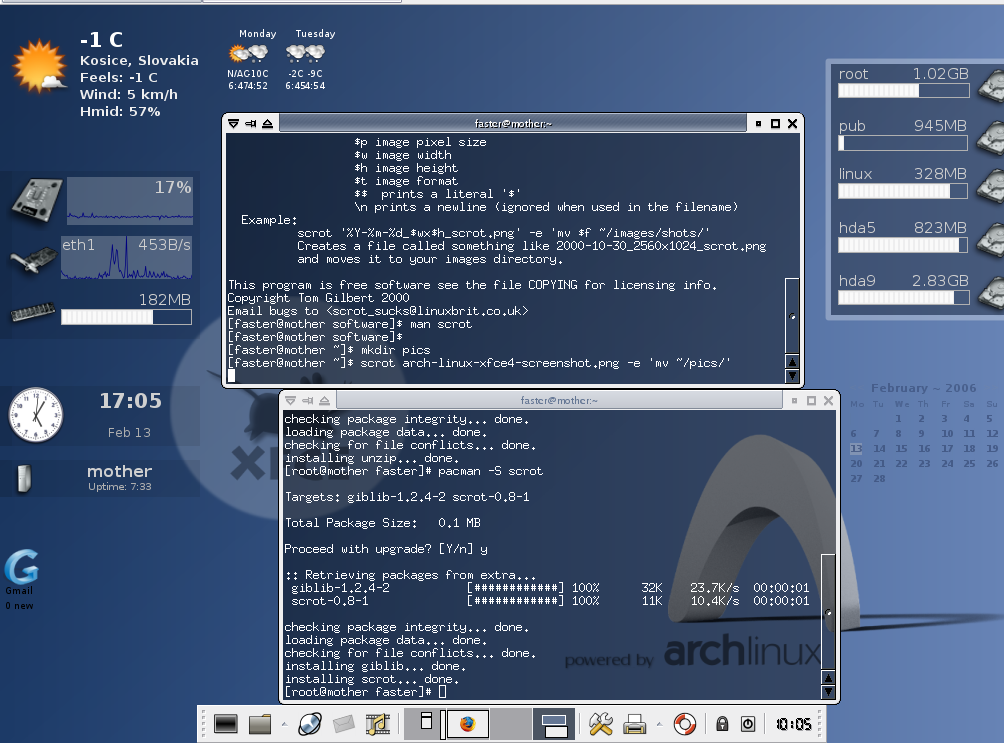This screenshot has height=743, width=1004.
Task: Open the web browser globe launcher
Action: pyautogui.click(x=310, y=723)
